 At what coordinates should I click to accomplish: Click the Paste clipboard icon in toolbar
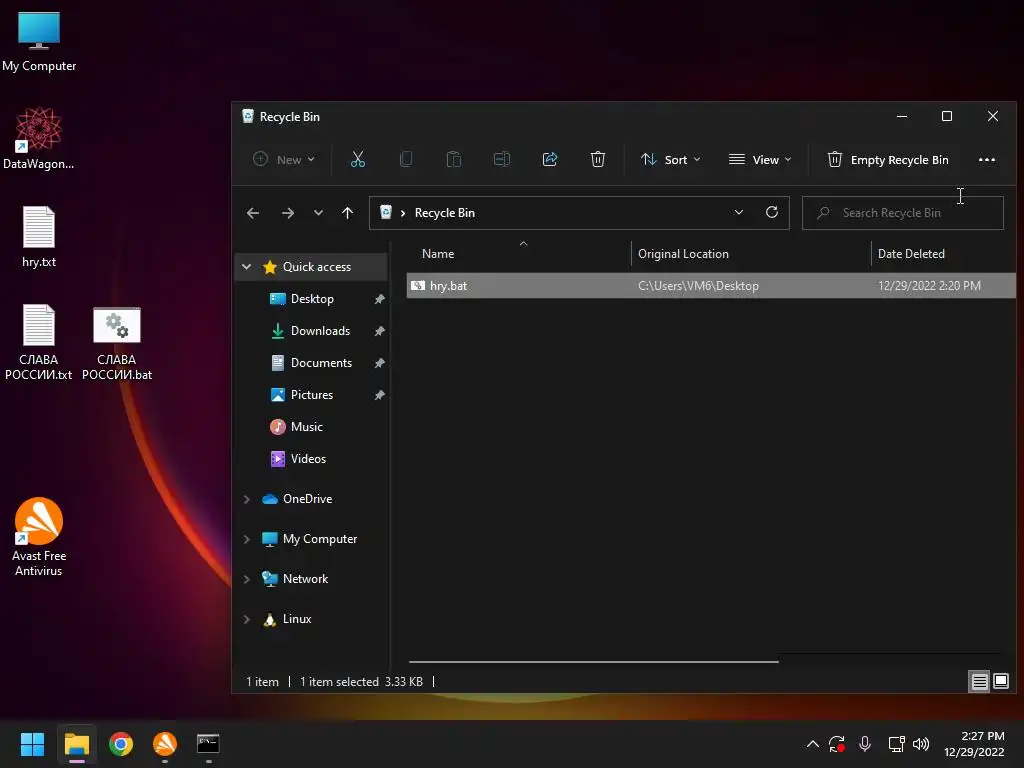453,159
